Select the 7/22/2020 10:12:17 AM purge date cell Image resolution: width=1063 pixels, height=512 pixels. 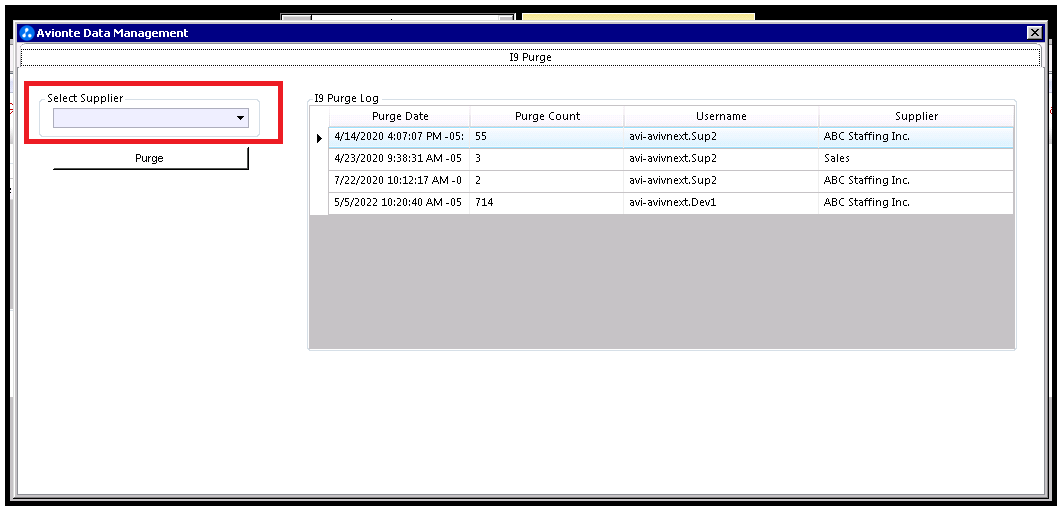point(399,182)
